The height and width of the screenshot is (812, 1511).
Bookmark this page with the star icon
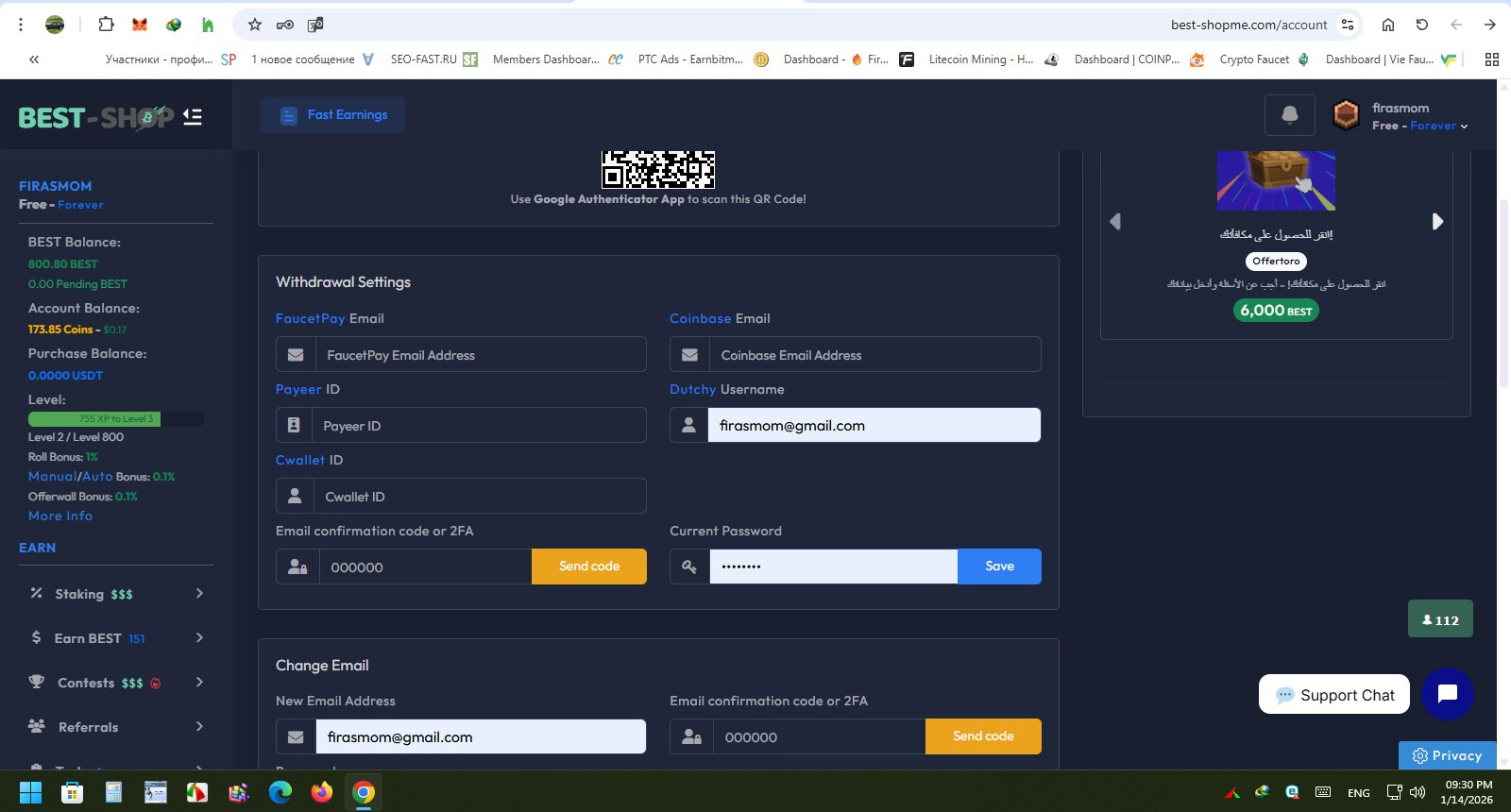(x=255, y=25)
